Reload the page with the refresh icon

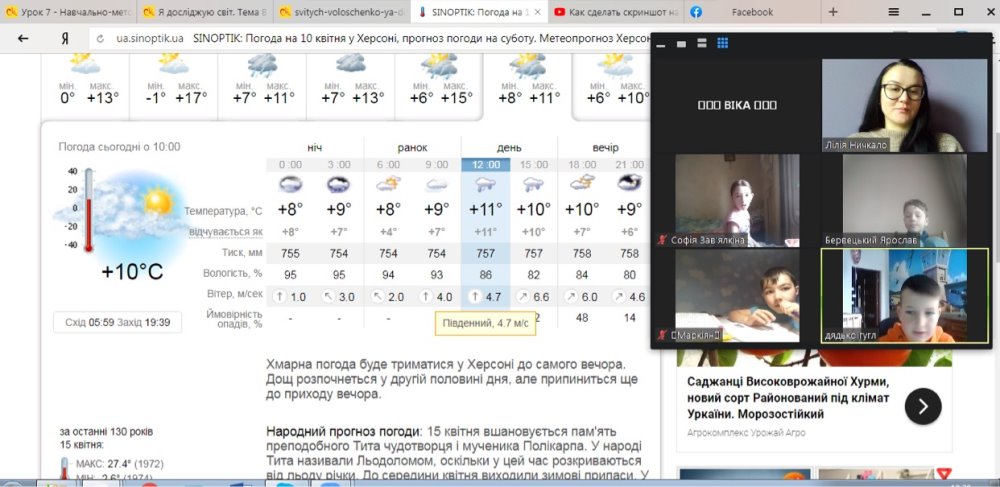100,39
